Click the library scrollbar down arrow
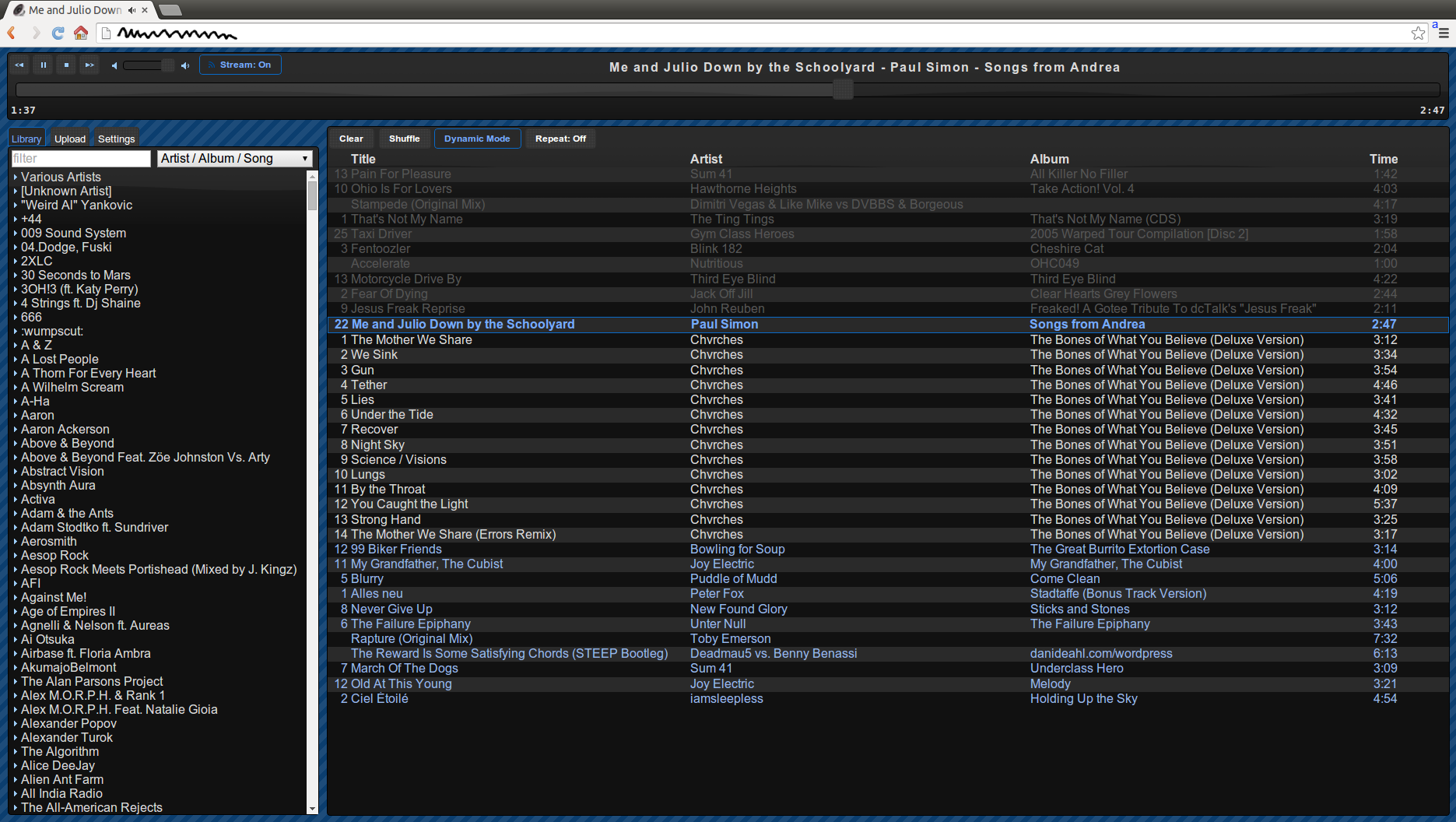This screenshot has width=1456, height=822. point(312,809)
